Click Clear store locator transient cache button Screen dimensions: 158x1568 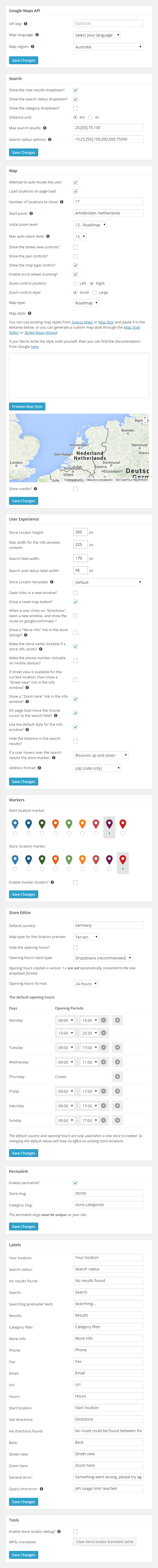[x=104, y=1542]
